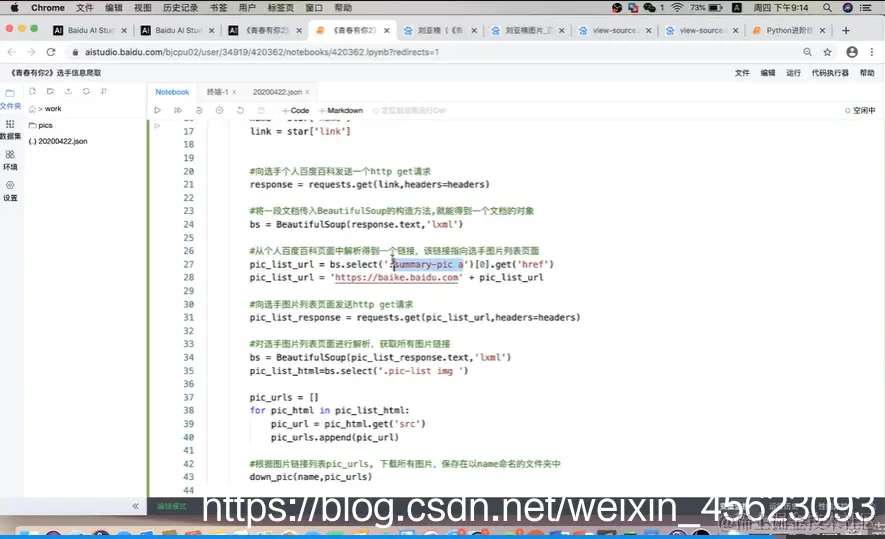Viewport: 885px width, 539px height.
Task: Open notebook 帮助 menu on right
Action: pyautogui.click(x=867, y=73)
